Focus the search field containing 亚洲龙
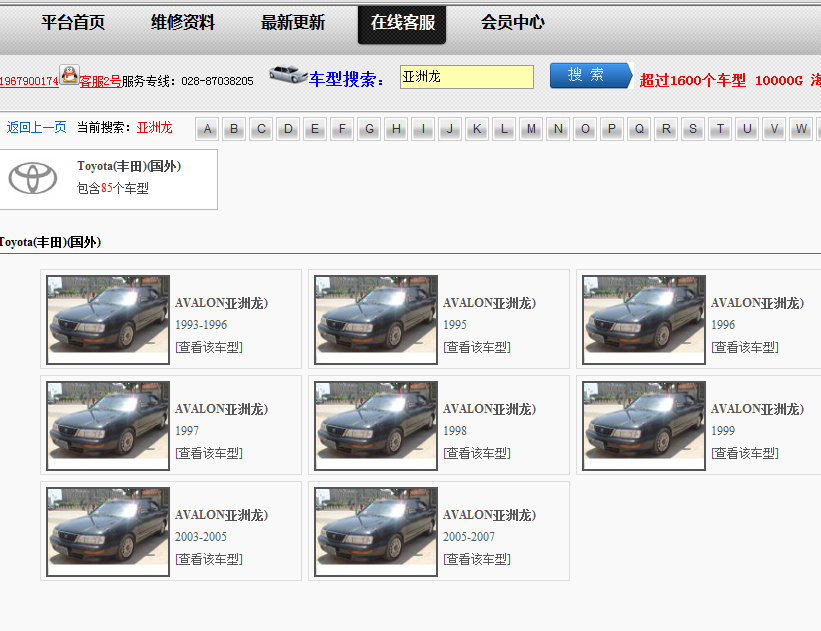 (x=467, y=77)
